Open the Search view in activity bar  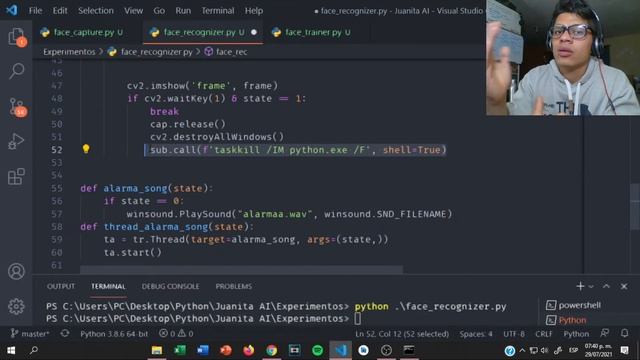click(x=16, y=71)
